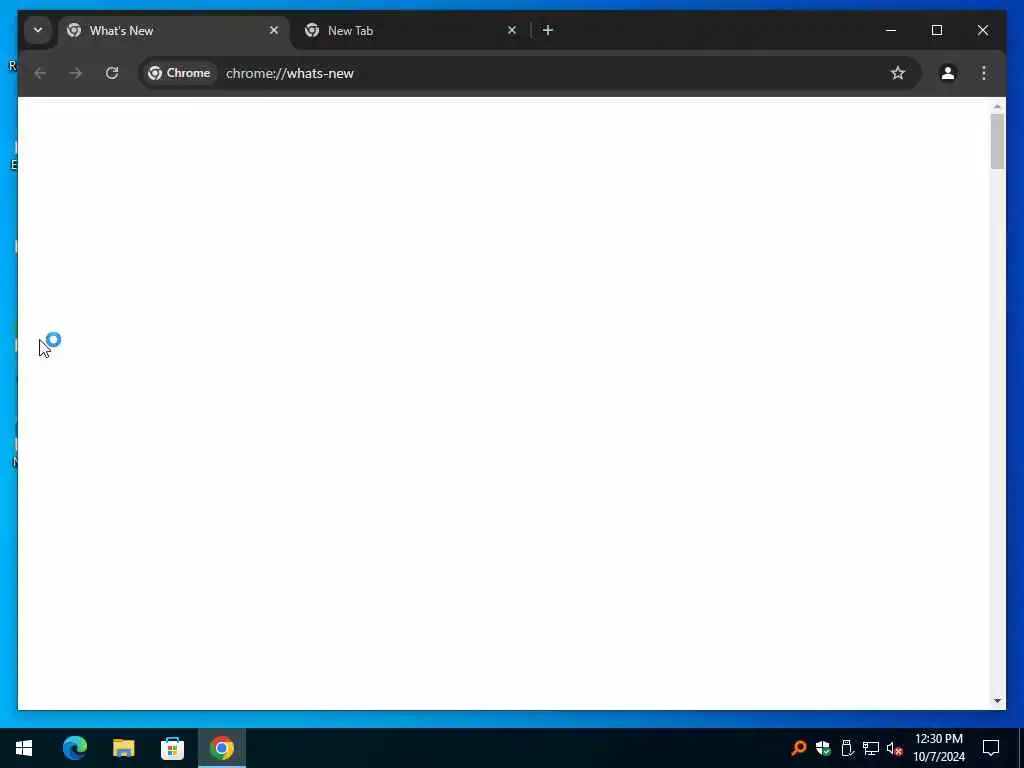
Task: Close the What's New tab
Action: tap(274, 30)
